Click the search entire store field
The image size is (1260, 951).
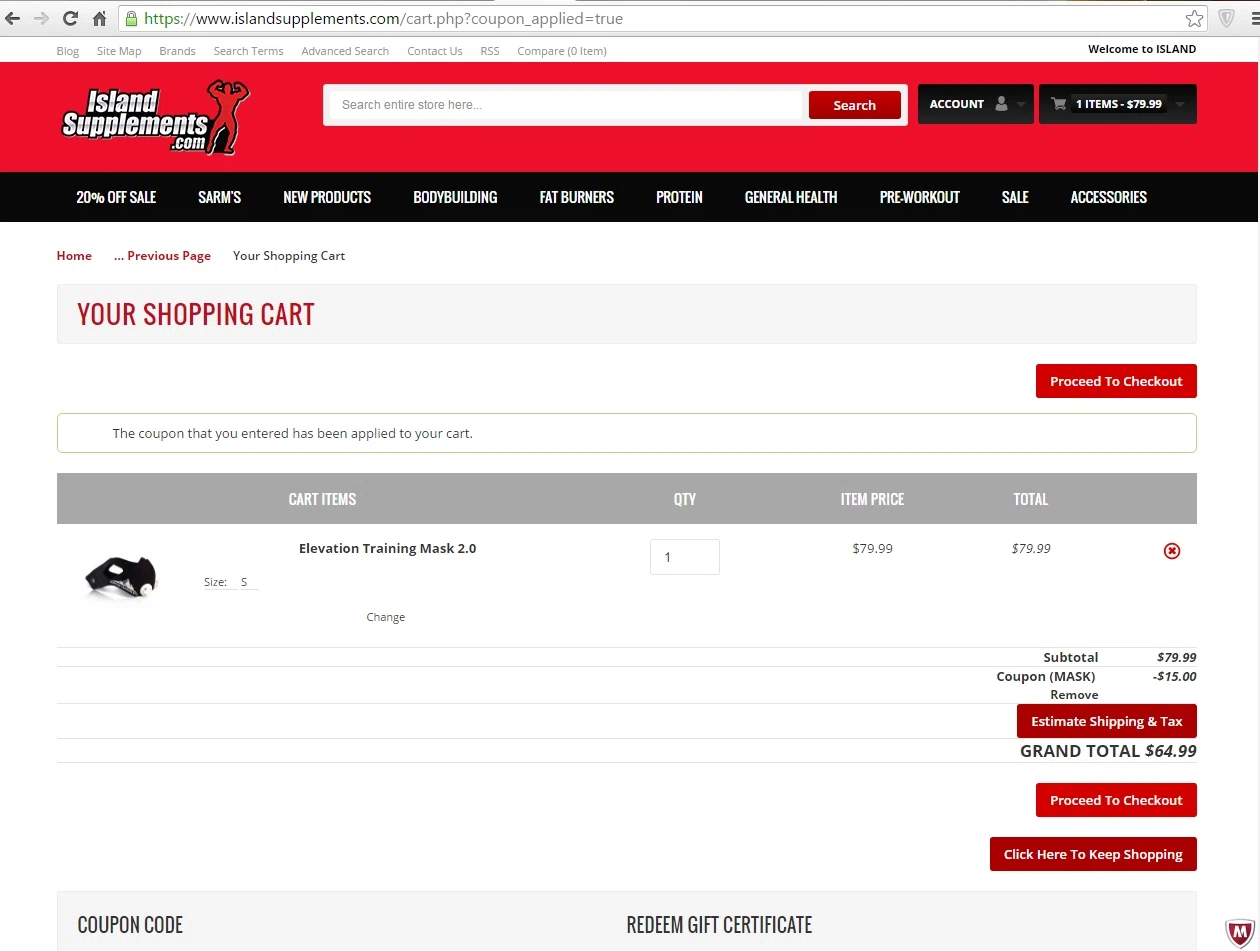(x=566, y=105)
